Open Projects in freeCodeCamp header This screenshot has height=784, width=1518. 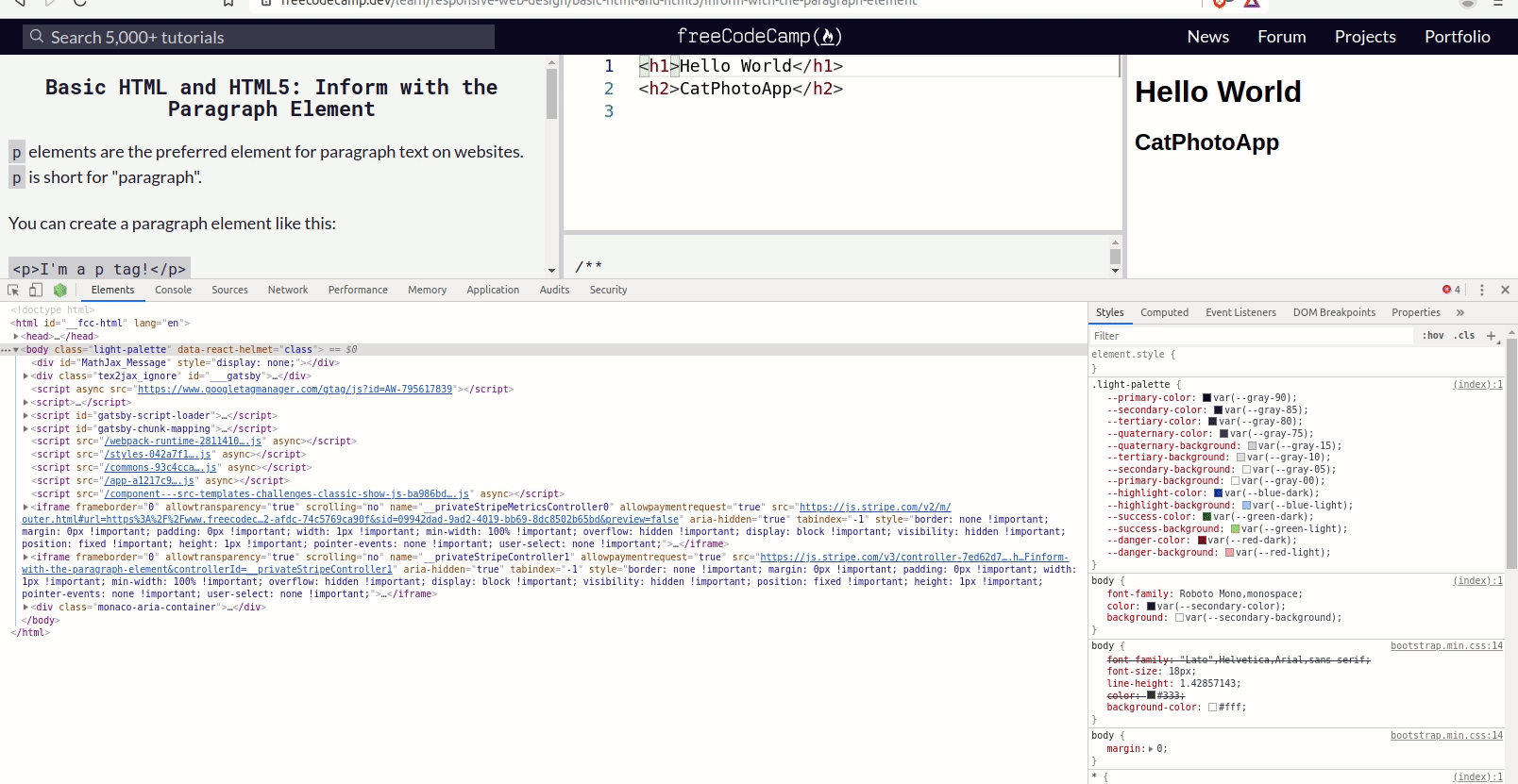point(1365,37)
